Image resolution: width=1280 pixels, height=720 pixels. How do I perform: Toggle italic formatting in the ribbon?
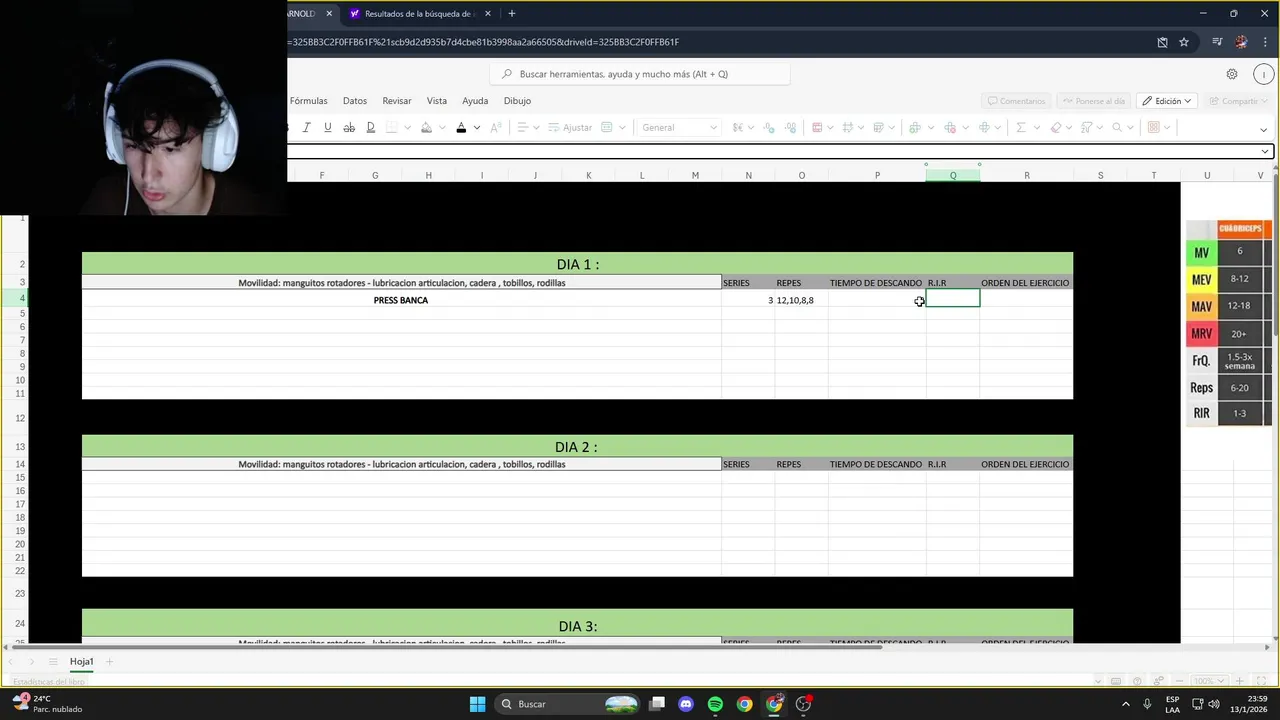pos(306,127)
